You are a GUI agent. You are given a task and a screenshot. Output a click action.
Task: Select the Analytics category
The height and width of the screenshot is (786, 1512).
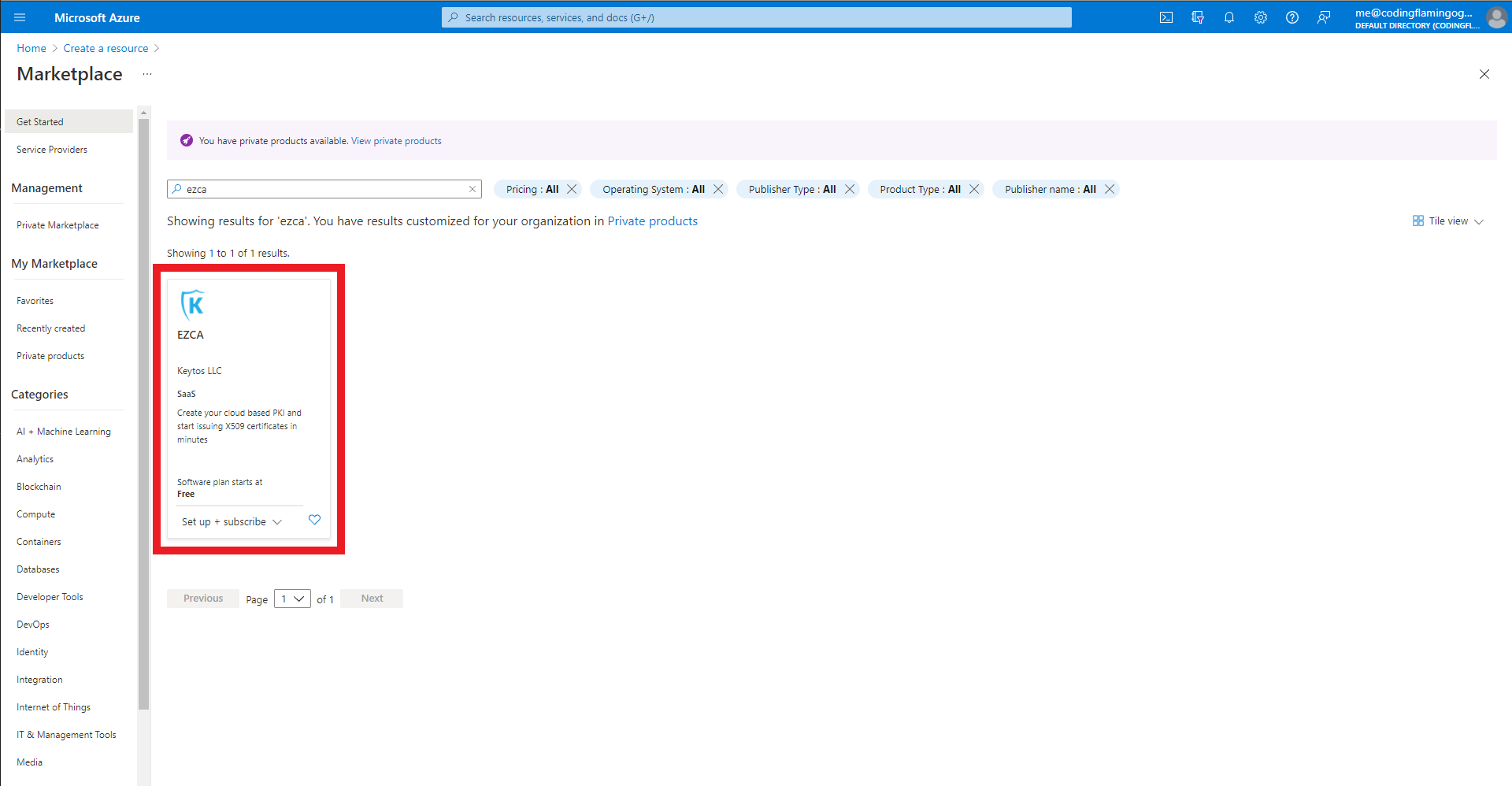click(35, 459)
